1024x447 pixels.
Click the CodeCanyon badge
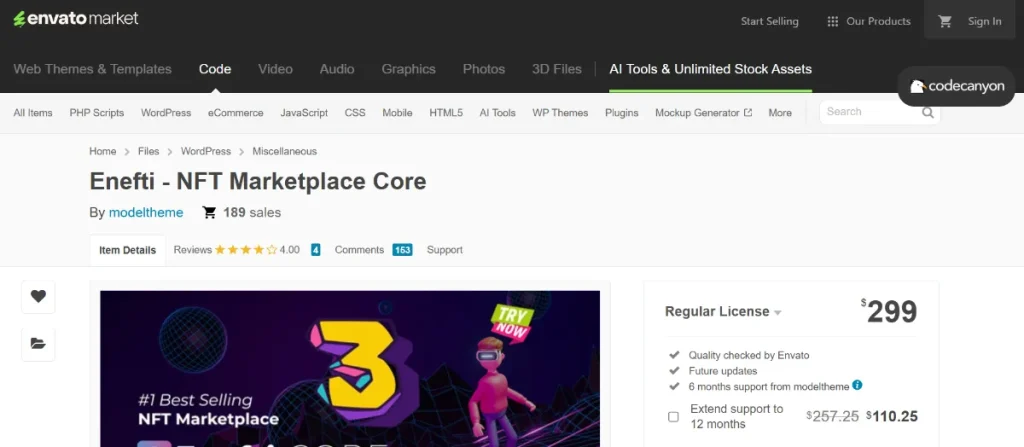(957, 86)
